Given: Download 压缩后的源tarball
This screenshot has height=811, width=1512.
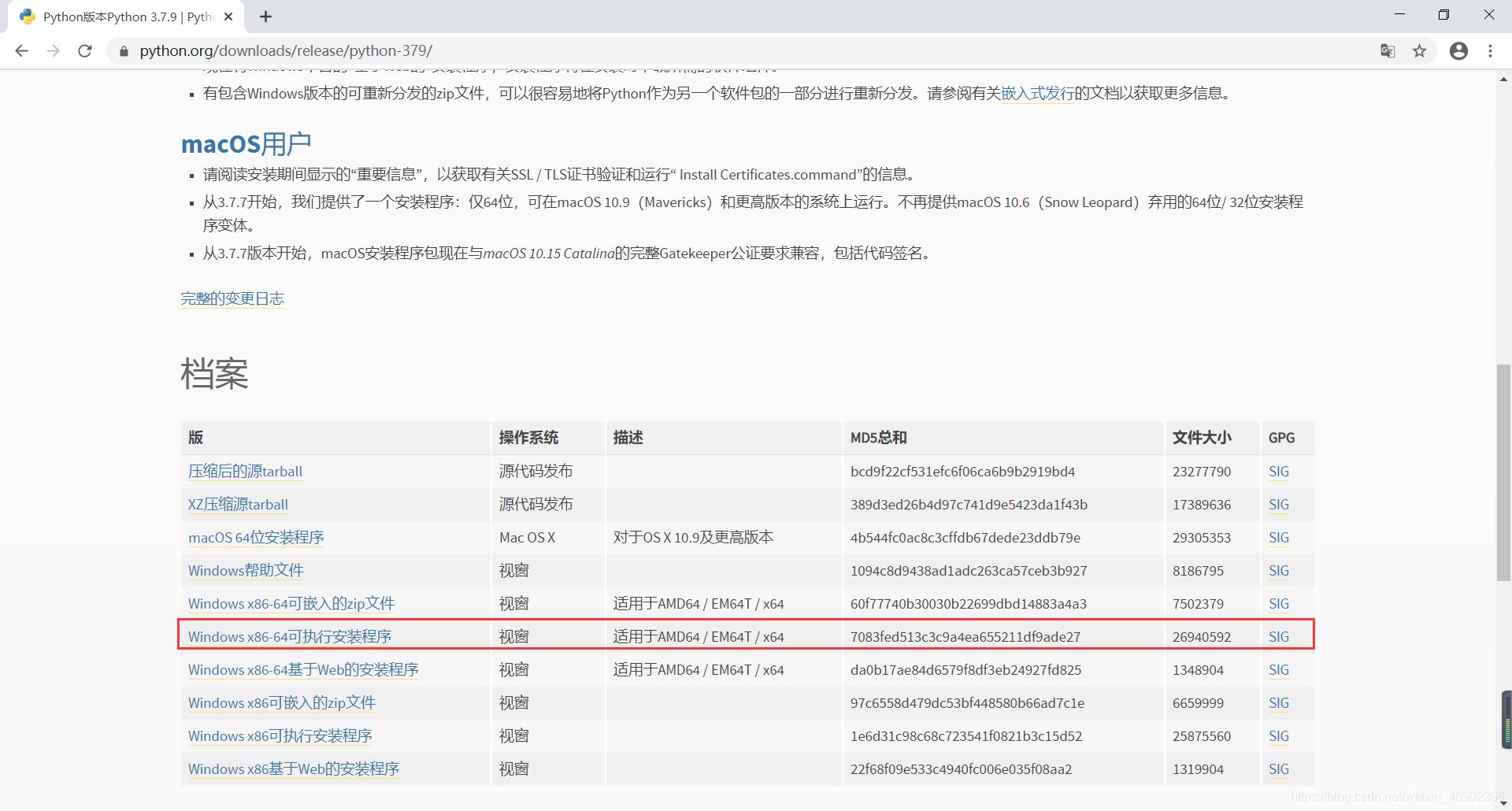Looking at the screenshot, I should [x=245, y=472].
